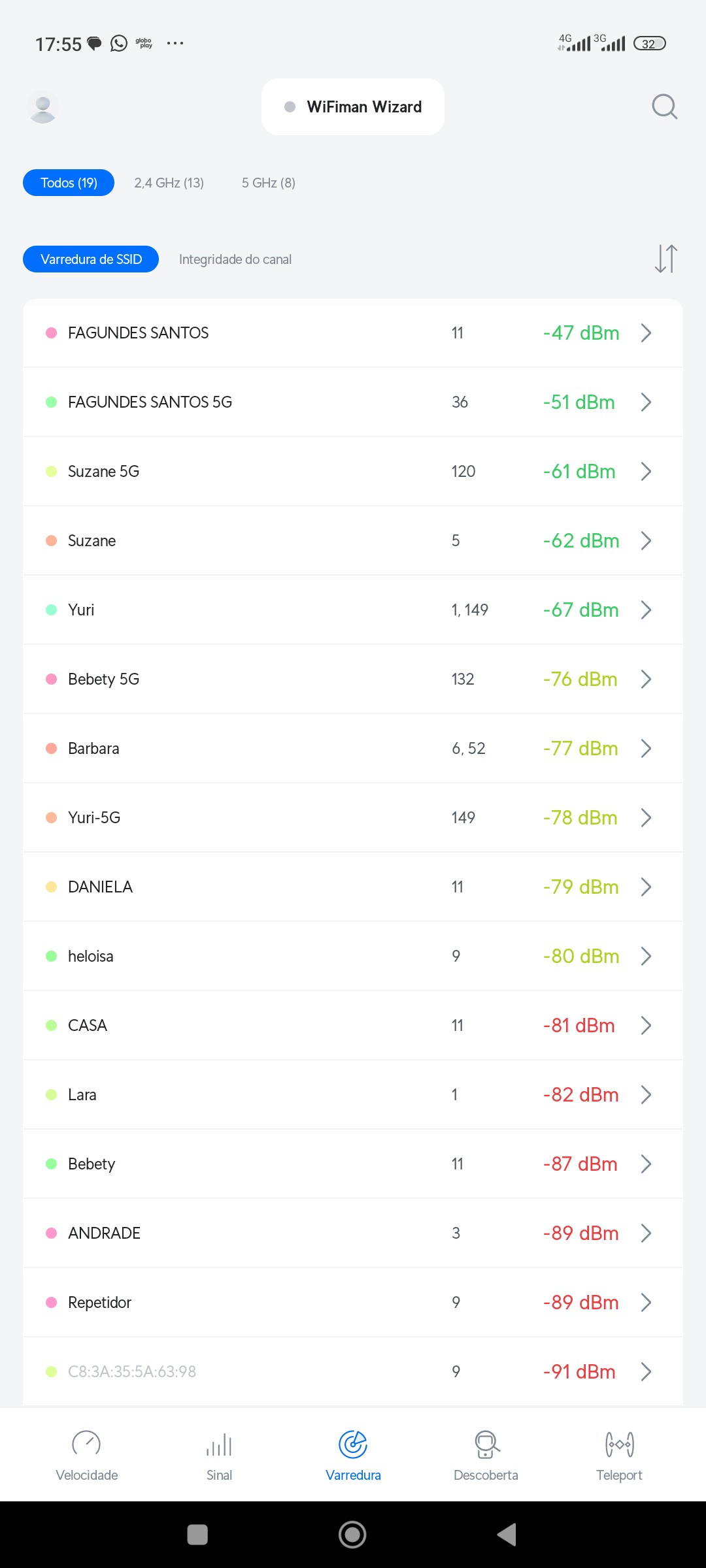Open the Sinal signal bars tab
Screen dimensions: 706x1568
219,1456
